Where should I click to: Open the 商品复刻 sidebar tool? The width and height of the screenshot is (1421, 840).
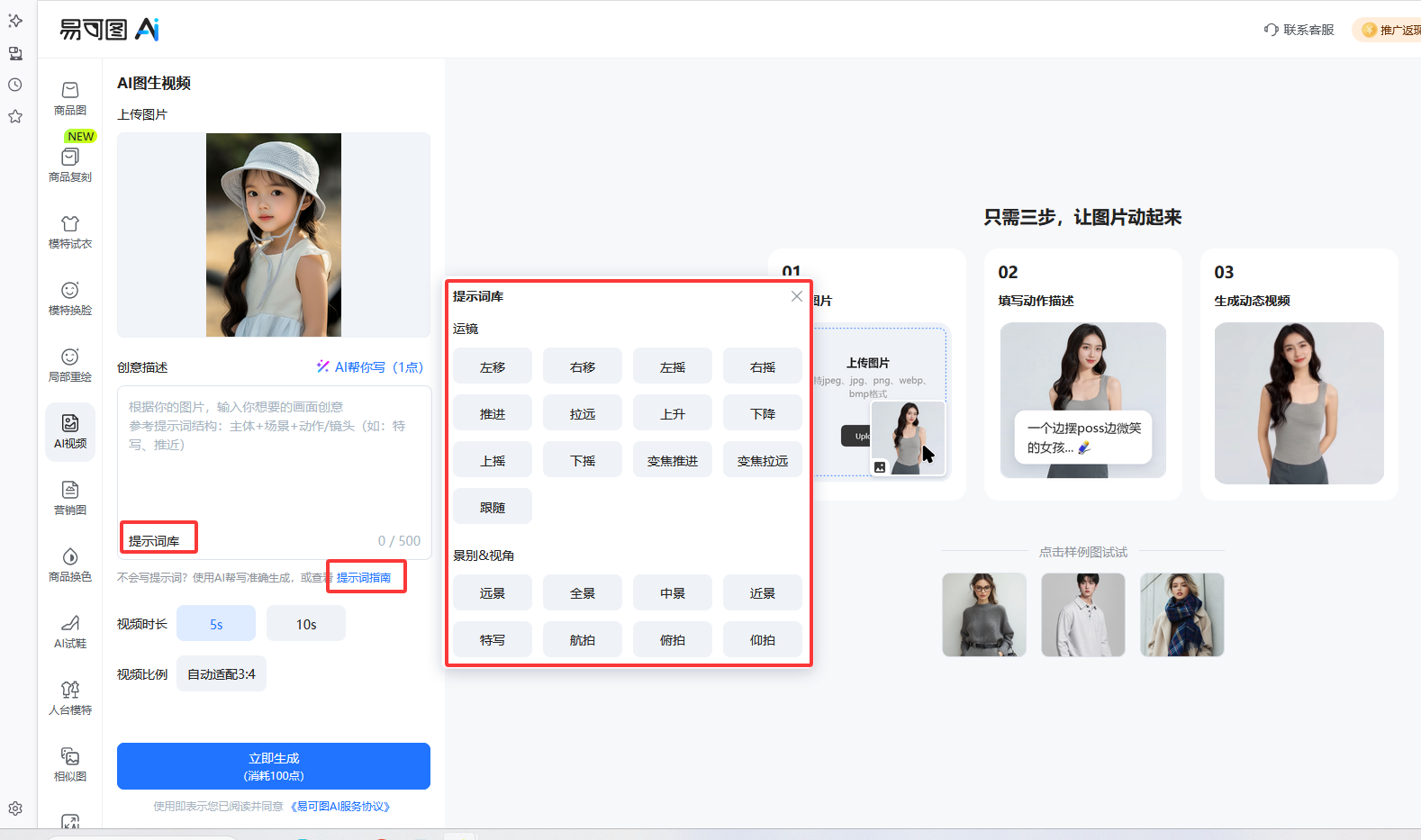click(x=70, y=165)
